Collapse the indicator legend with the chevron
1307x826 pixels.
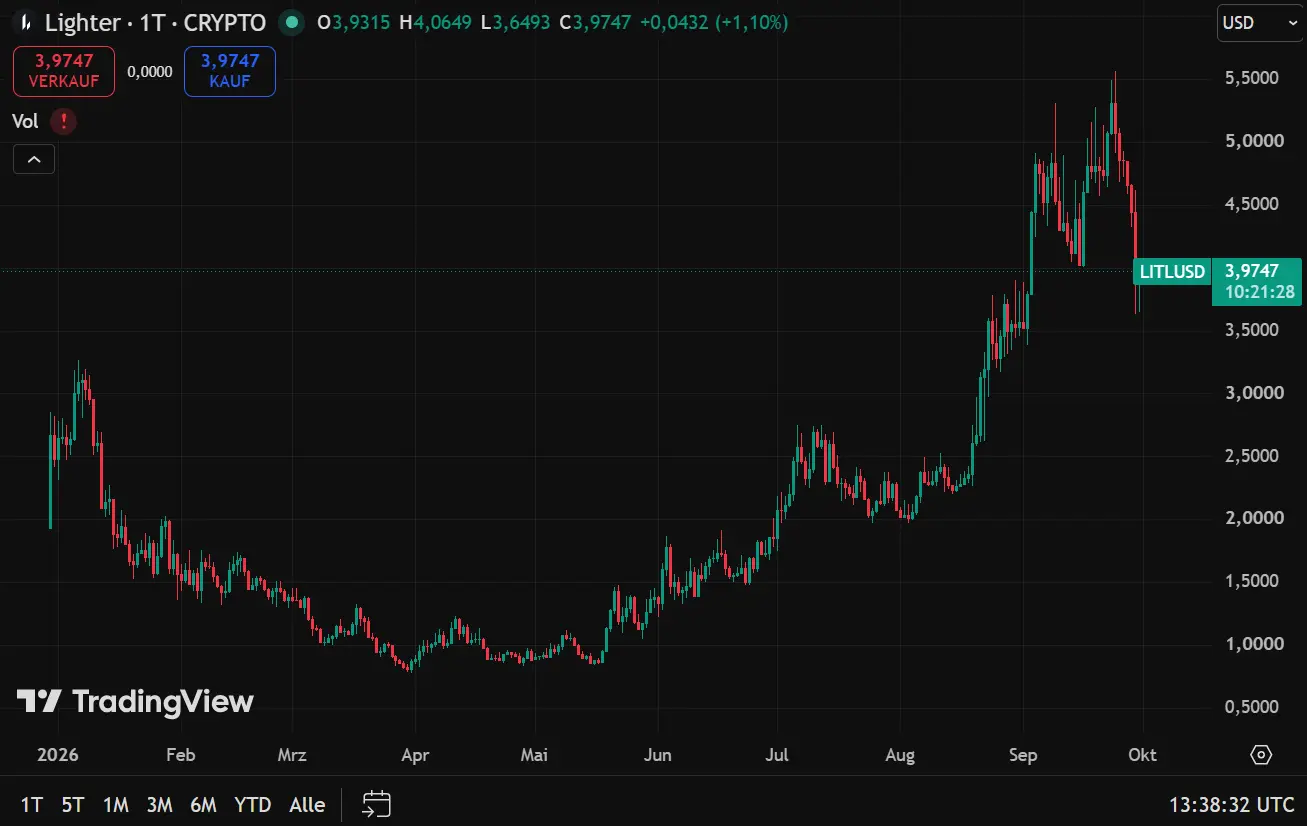[34, 159]
